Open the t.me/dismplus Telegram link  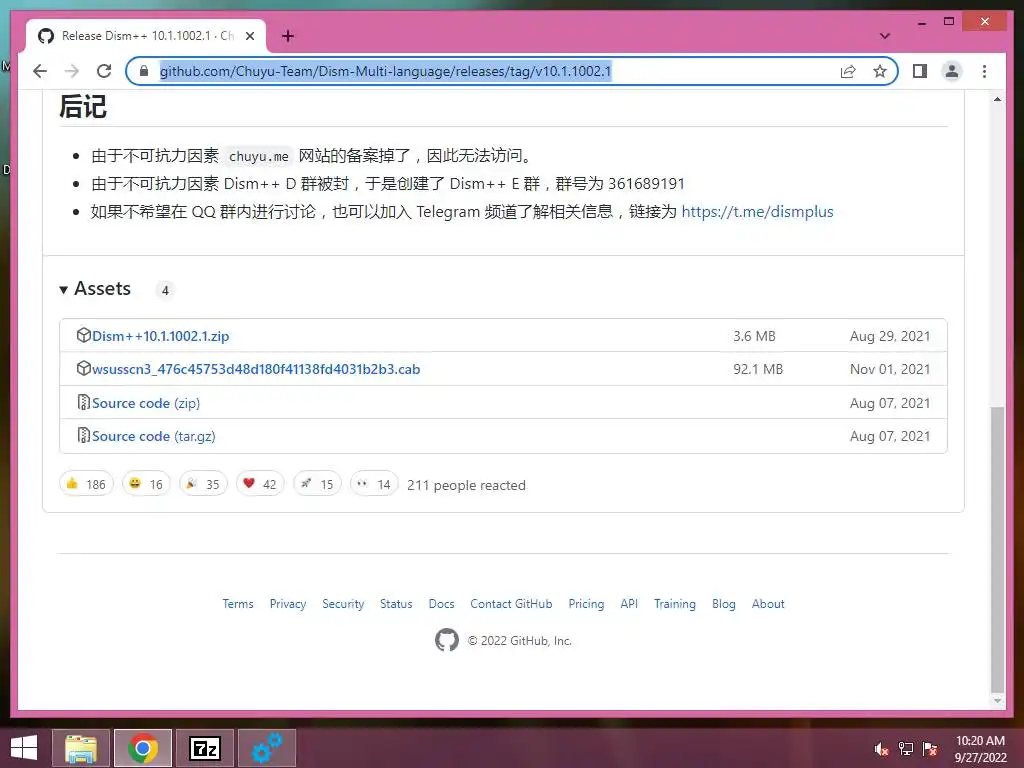click(758, 212)
